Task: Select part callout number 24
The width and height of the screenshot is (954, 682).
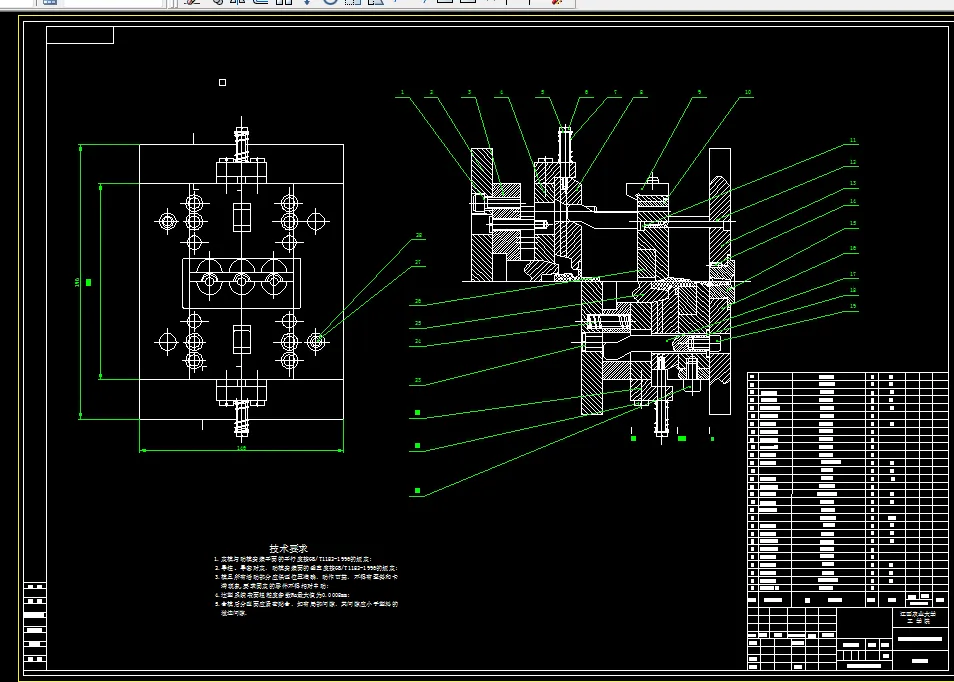Action: tap(418, 341)
